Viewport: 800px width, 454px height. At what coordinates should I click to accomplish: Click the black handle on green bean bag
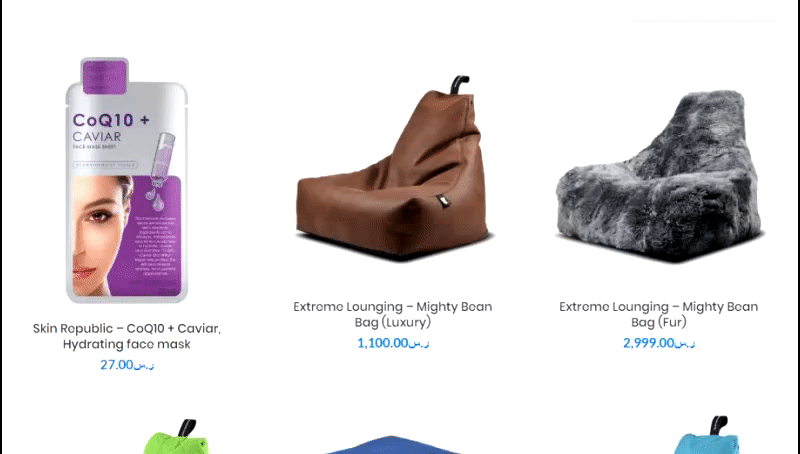(187, 427)
